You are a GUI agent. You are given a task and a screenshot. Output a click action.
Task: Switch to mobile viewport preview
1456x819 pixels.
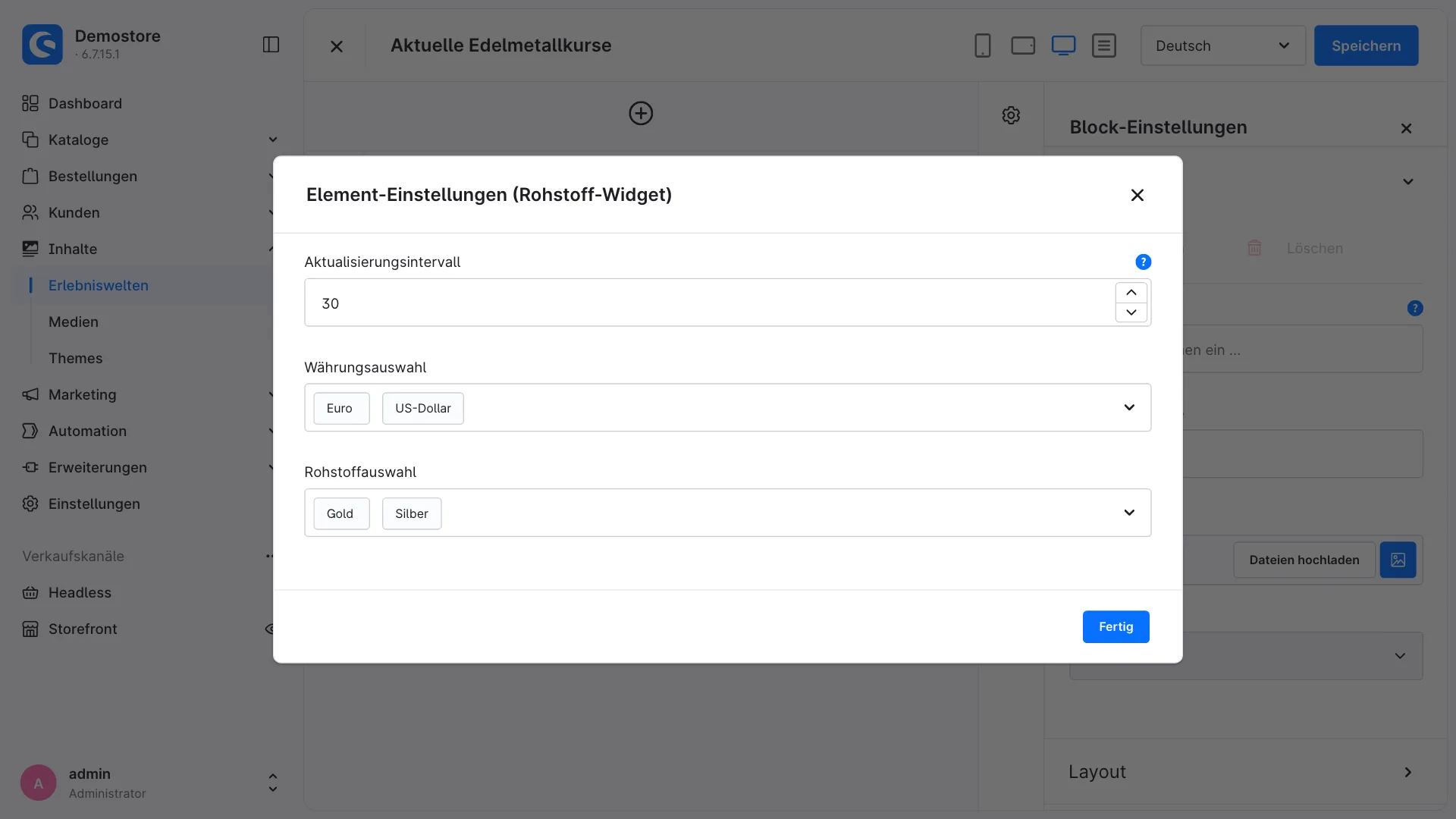pyautogui.click(x=982, y=45)
